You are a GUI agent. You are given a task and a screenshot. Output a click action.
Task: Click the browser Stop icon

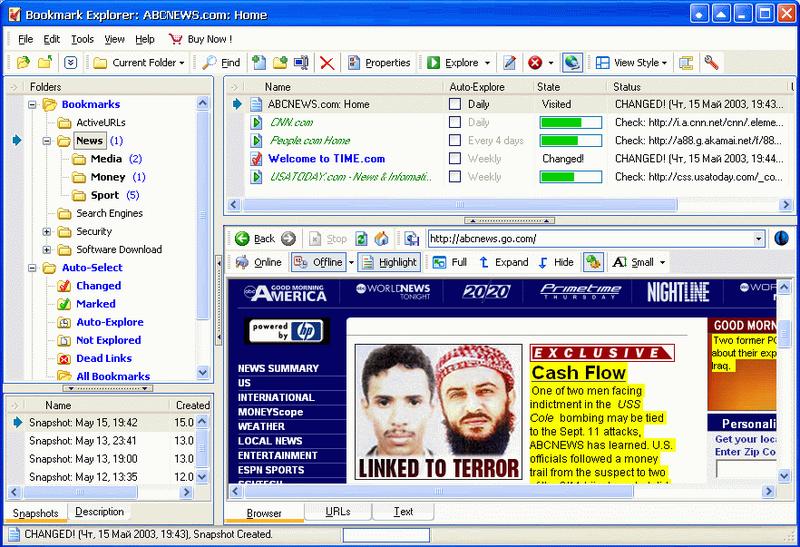(315, 239)
